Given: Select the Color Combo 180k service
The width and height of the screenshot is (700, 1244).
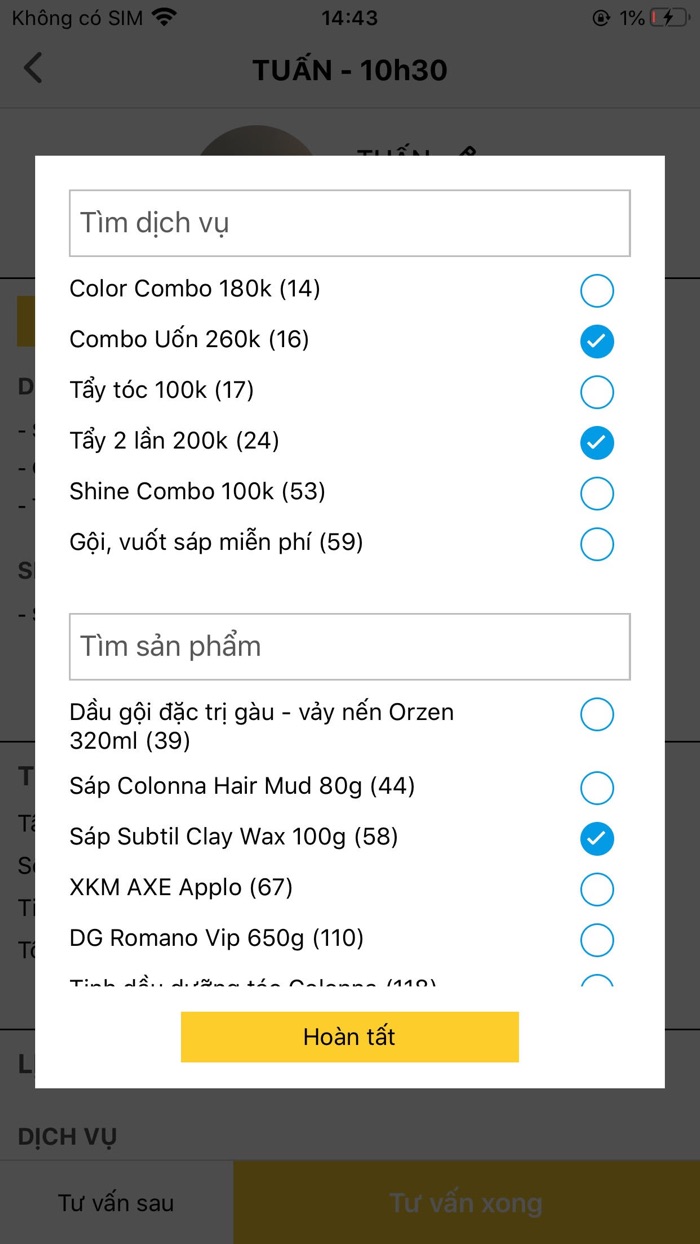Looking at the screenshot, I should tap(596, 290).
